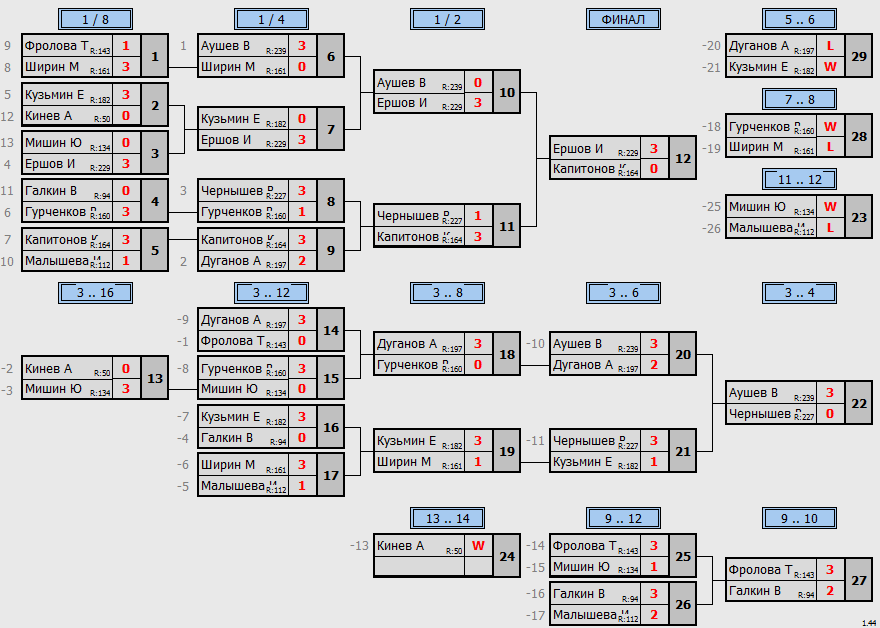The image size is (880, 628).
Task: Select the "3 .. 6" bracket header
Action: pyautogui.click(x=624, y=292)
